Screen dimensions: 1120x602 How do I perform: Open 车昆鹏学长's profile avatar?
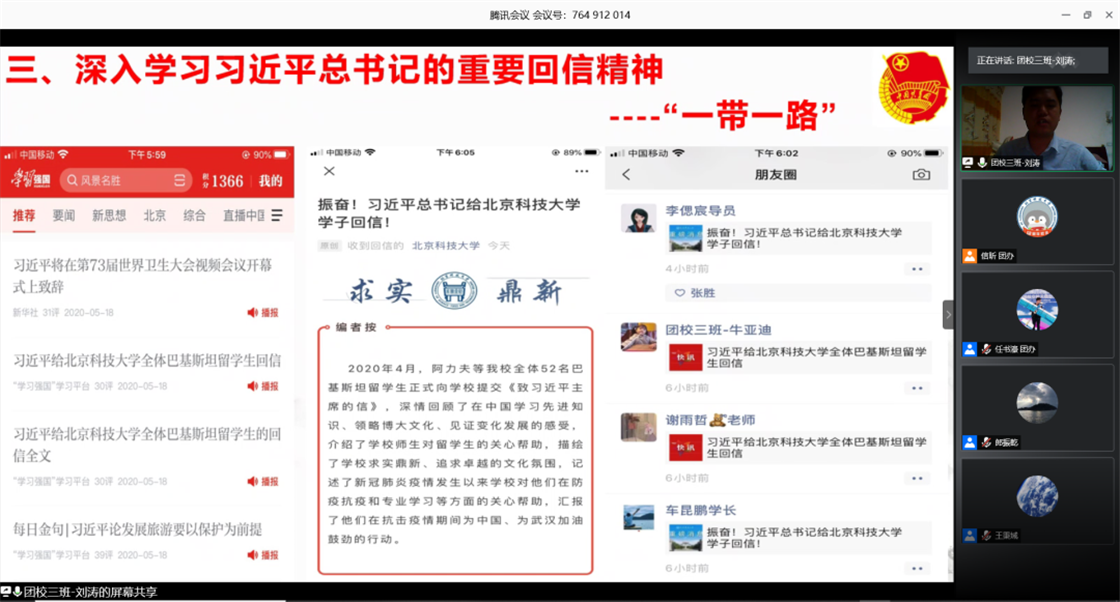(639, 518)
